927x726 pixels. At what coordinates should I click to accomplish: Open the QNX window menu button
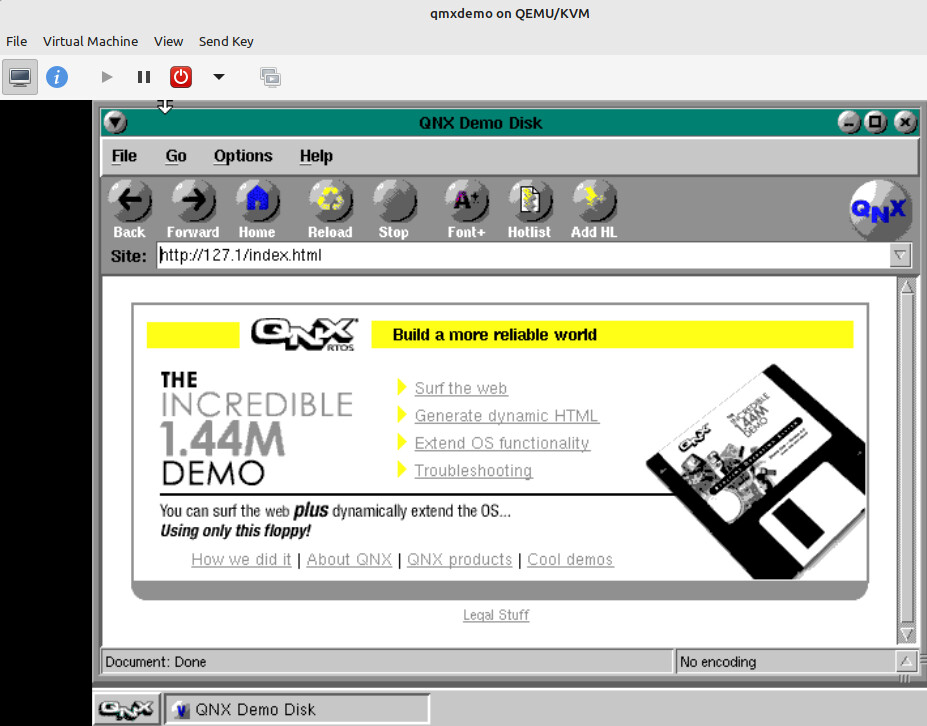pos(116,123)
